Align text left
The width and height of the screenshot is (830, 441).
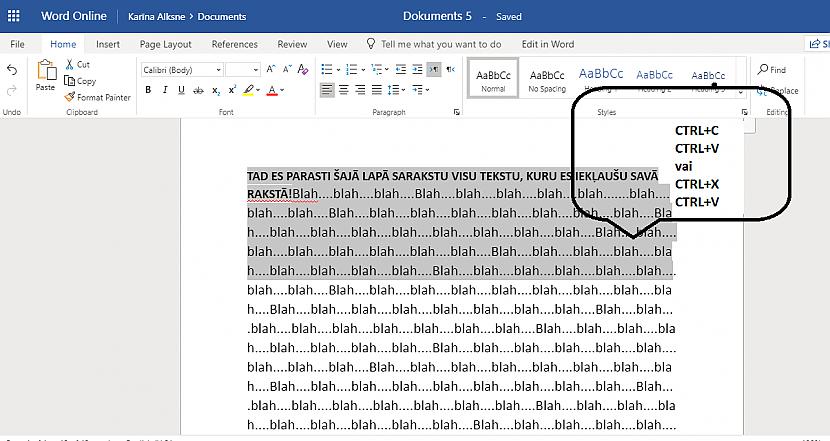[x=327, y=90]
